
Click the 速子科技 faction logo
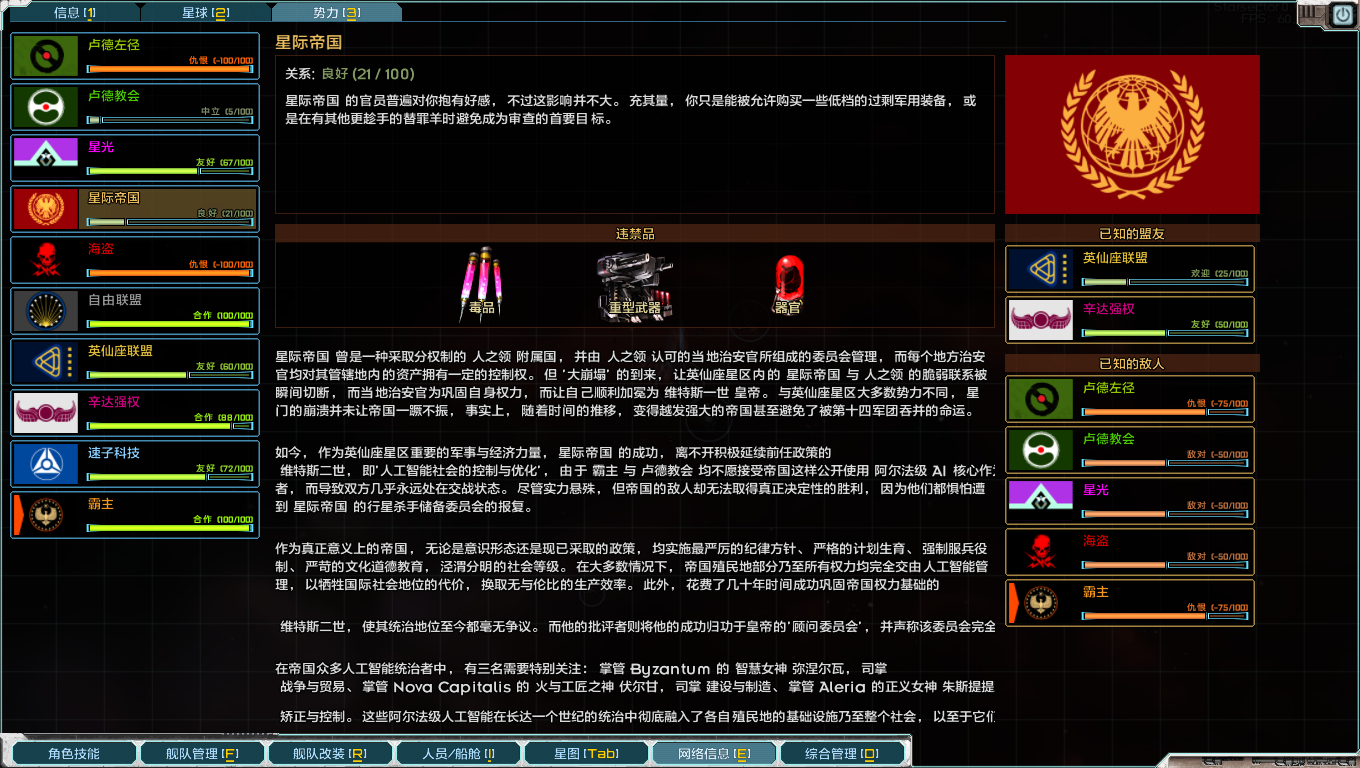click(x=45, y=463)
